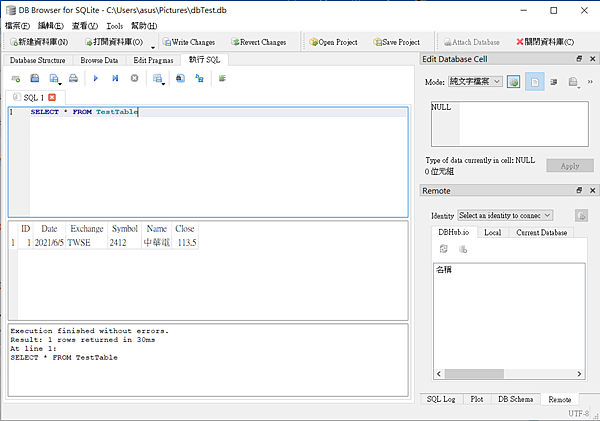Switch to Plot bottom tab
The width and height of the screenshot is (600, 421).
477,399
